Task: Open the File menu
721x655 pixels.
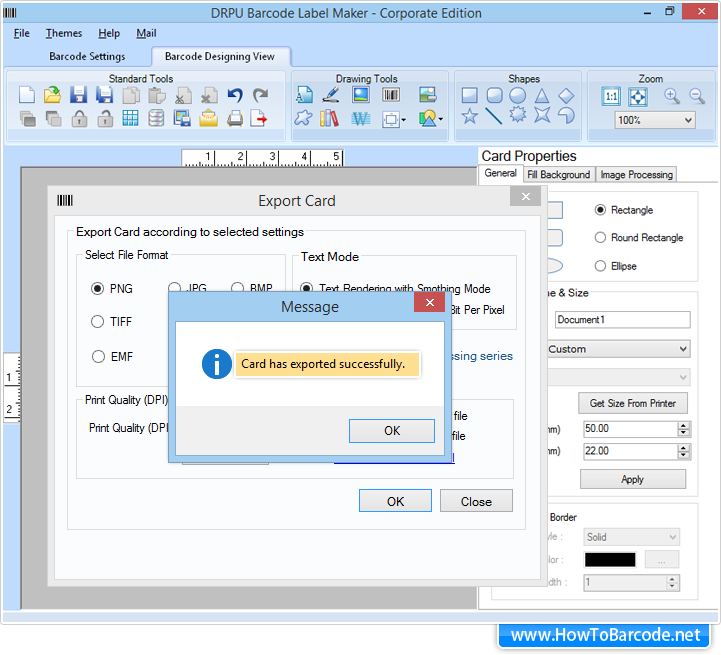Action: [x=22, y=33]
